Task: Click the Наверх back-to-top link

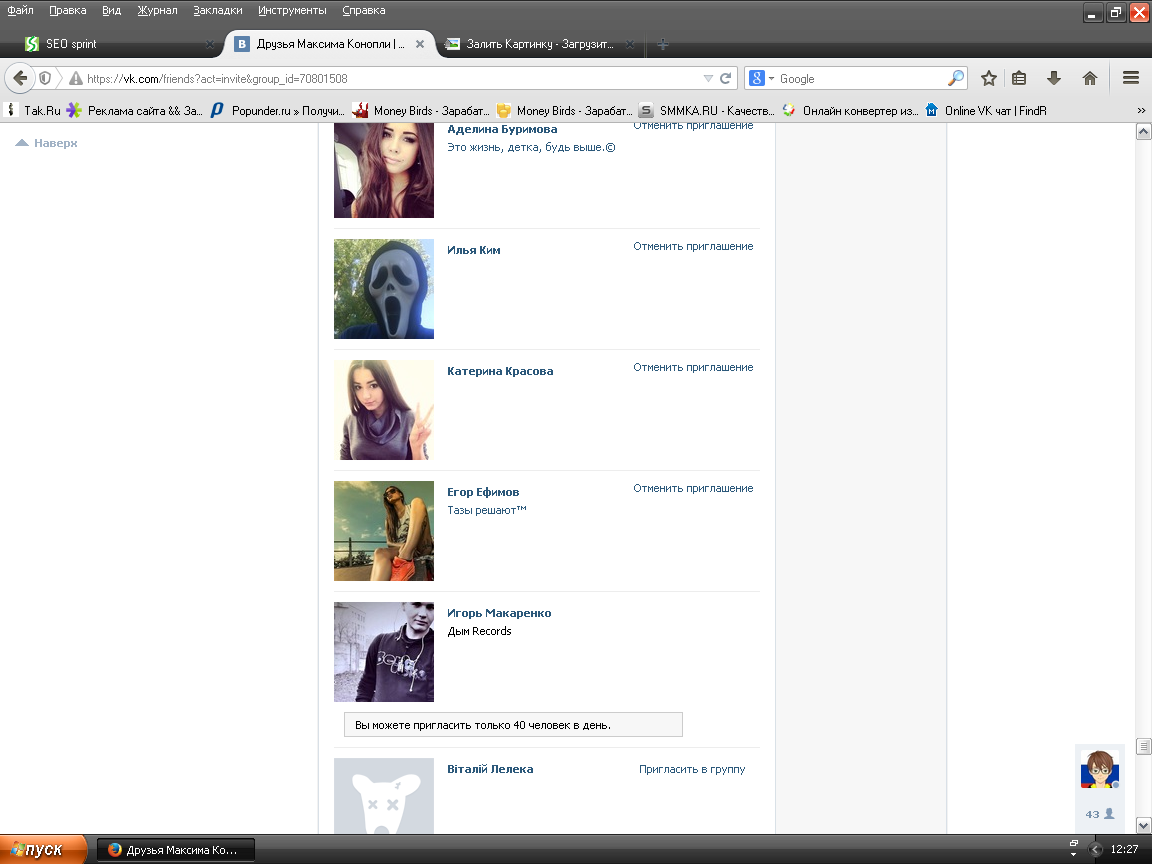Action: (x=46, y=143)
